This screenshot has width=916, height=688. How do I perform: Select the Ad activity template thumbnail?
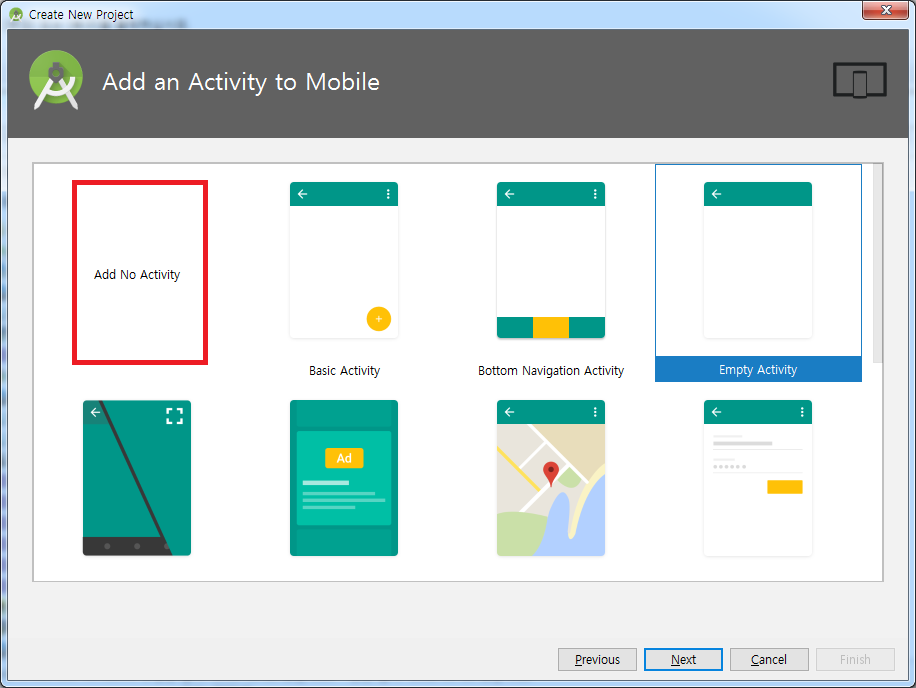coord(344,478)
